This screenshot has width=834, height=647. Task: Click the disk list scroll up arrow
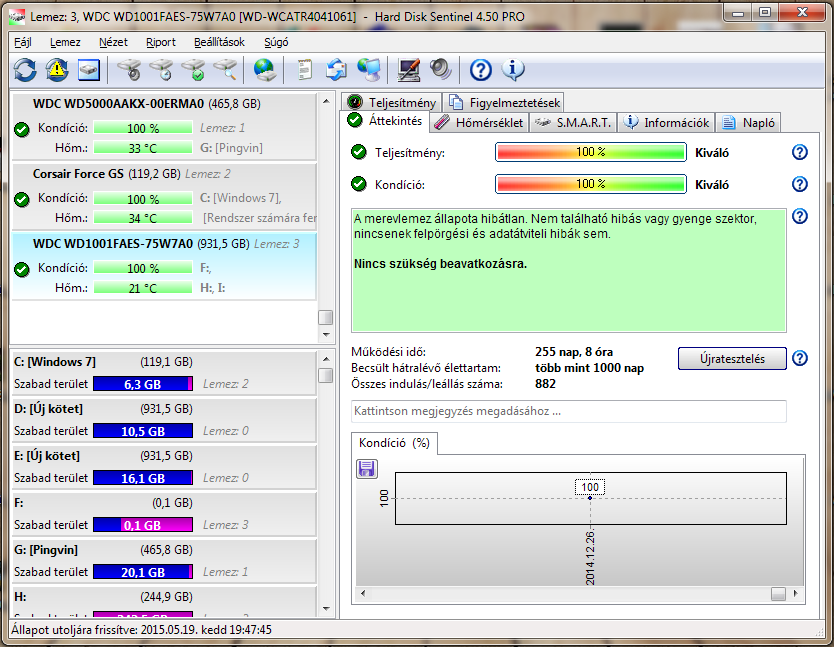pos(326,101)
